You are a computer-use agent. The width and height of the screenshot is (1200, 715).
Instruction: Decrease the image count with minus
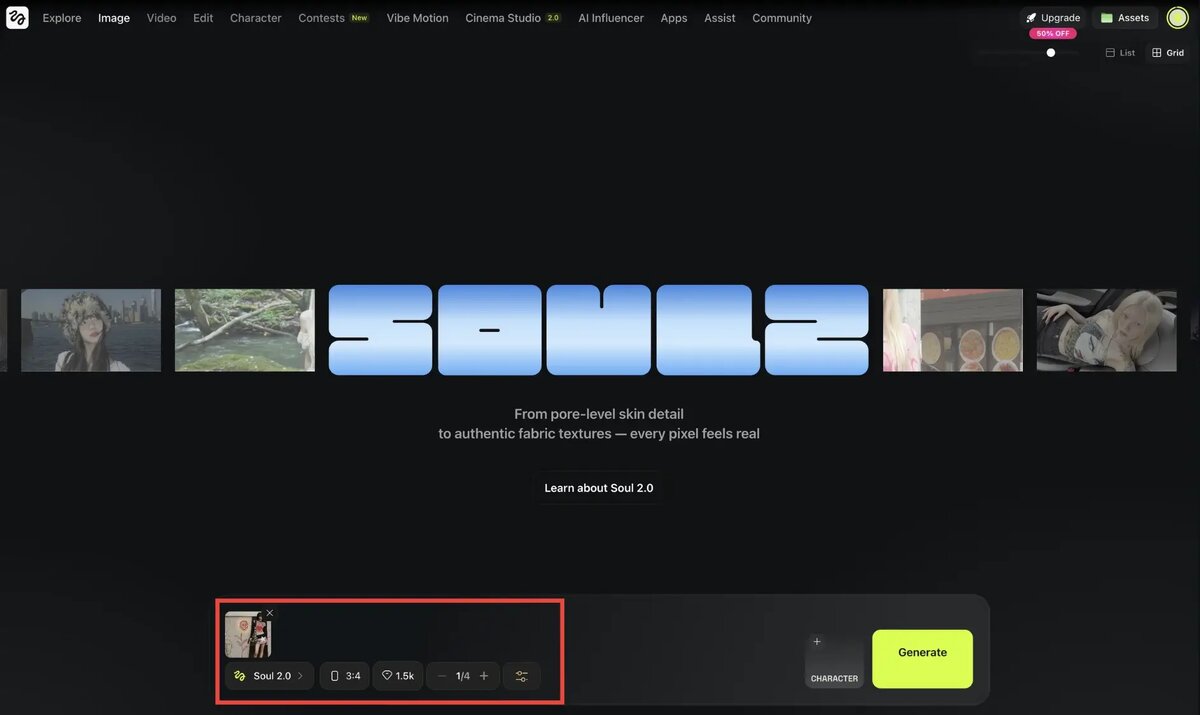[442, 676]
